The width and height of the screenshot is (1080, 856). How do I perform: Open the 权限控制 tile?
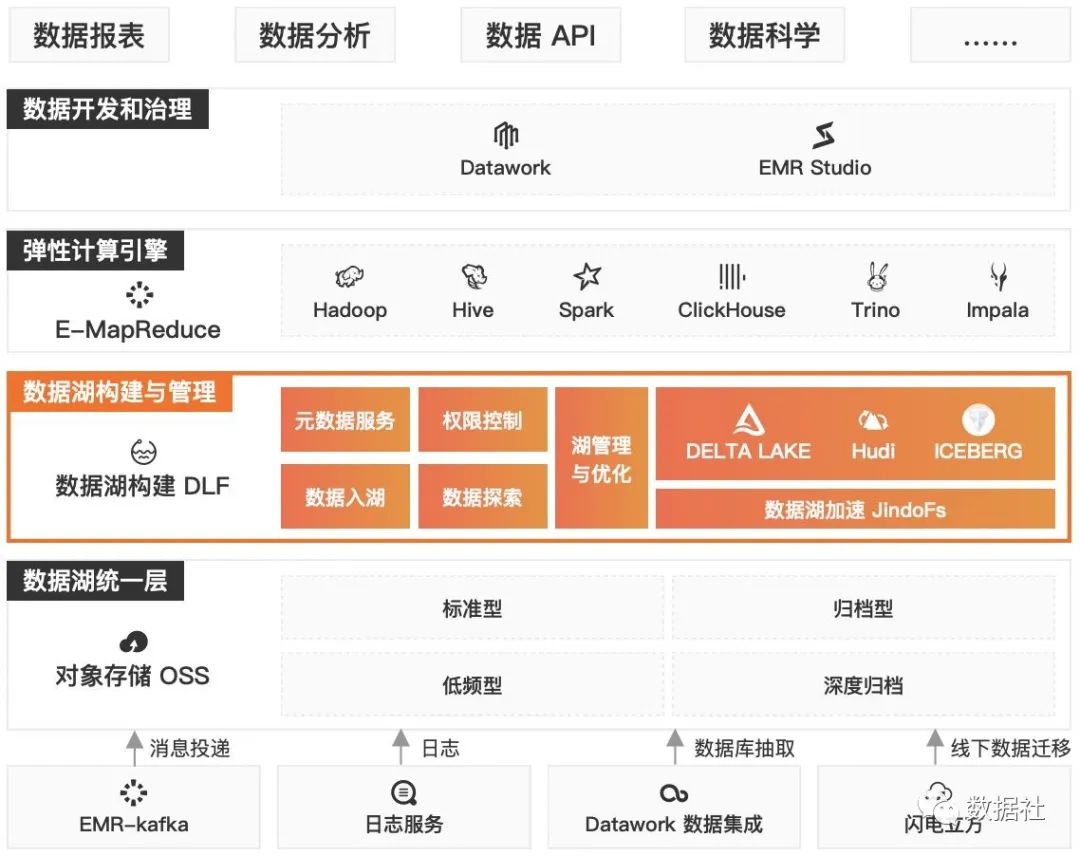483,419
